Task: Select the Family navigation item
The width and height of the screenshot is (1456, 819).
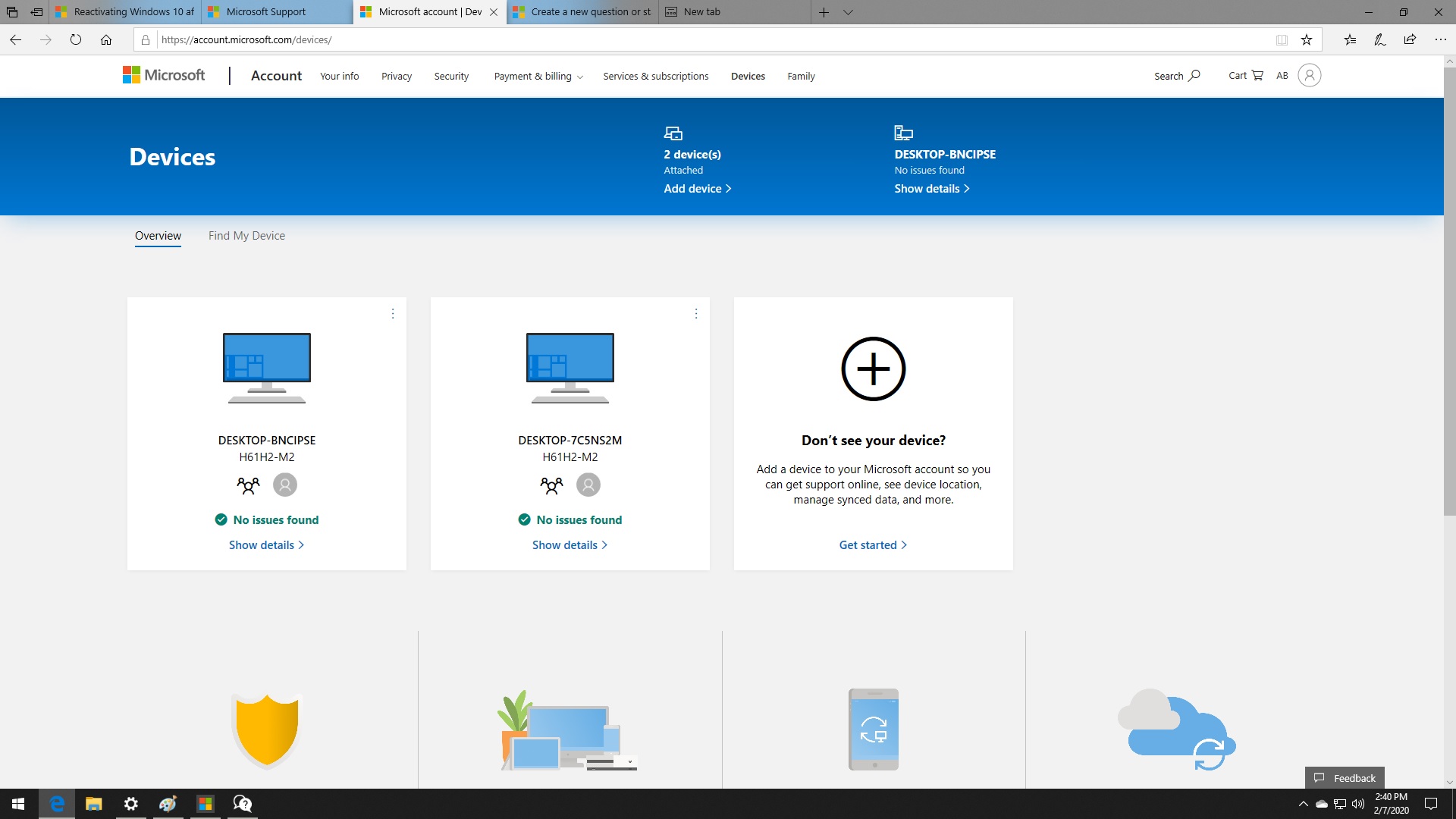Action: [x=801, y=76]
